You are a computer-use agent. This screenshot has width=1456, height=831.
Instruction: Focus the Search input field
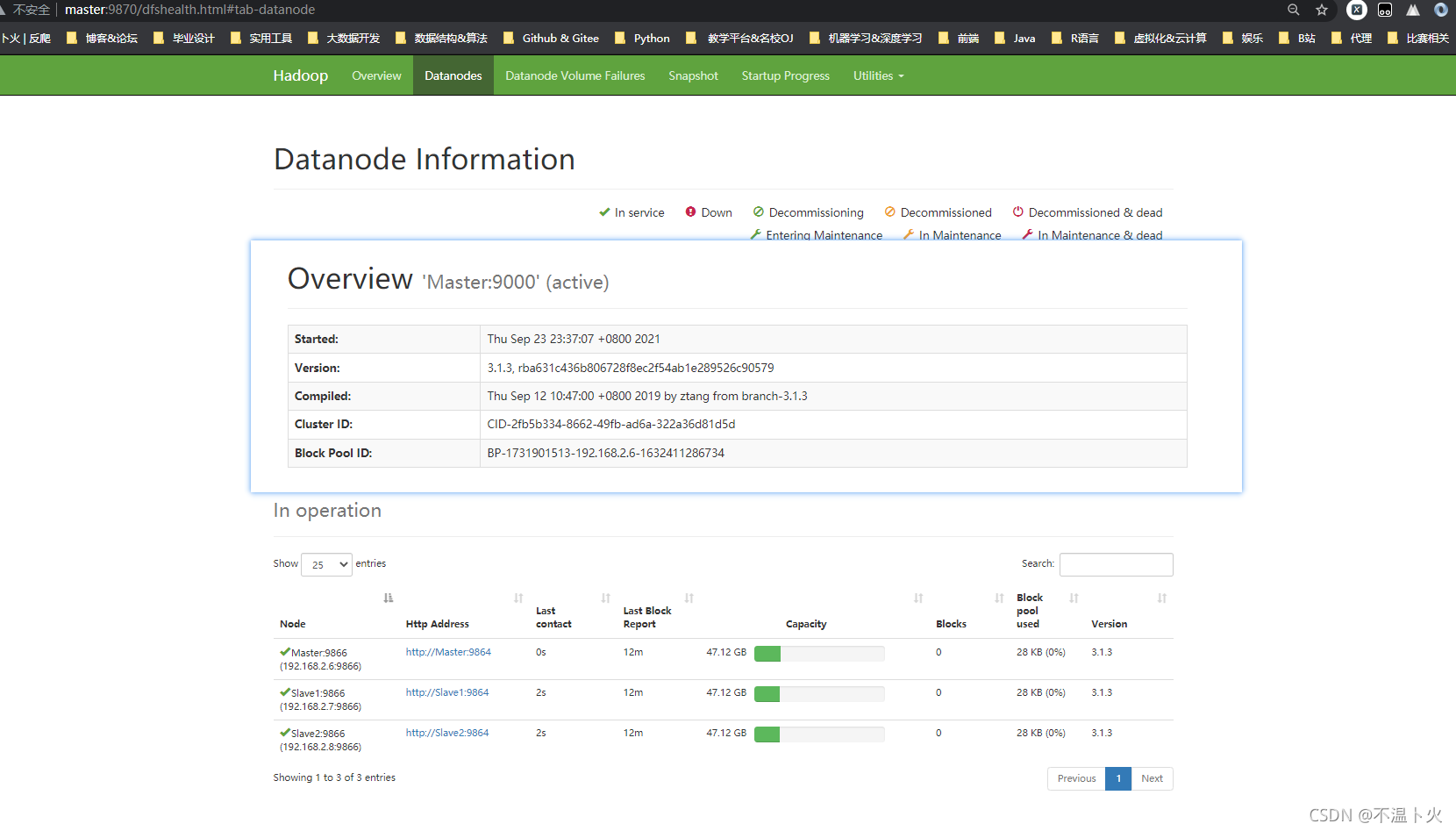point(1116,564)
